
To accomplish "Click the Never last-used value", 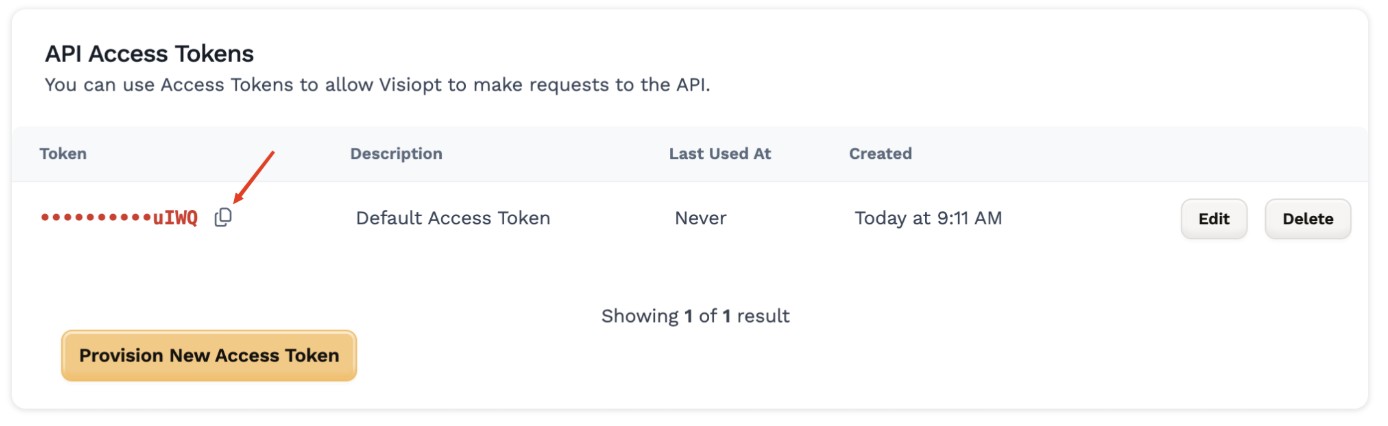I will tap(701, 218).
